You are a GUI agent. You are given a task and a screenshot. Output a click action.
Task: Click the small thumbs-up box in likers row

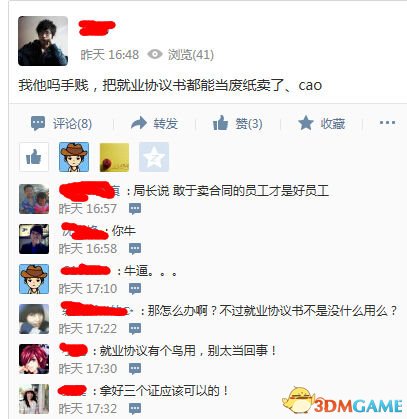click(x=34, y=157)
